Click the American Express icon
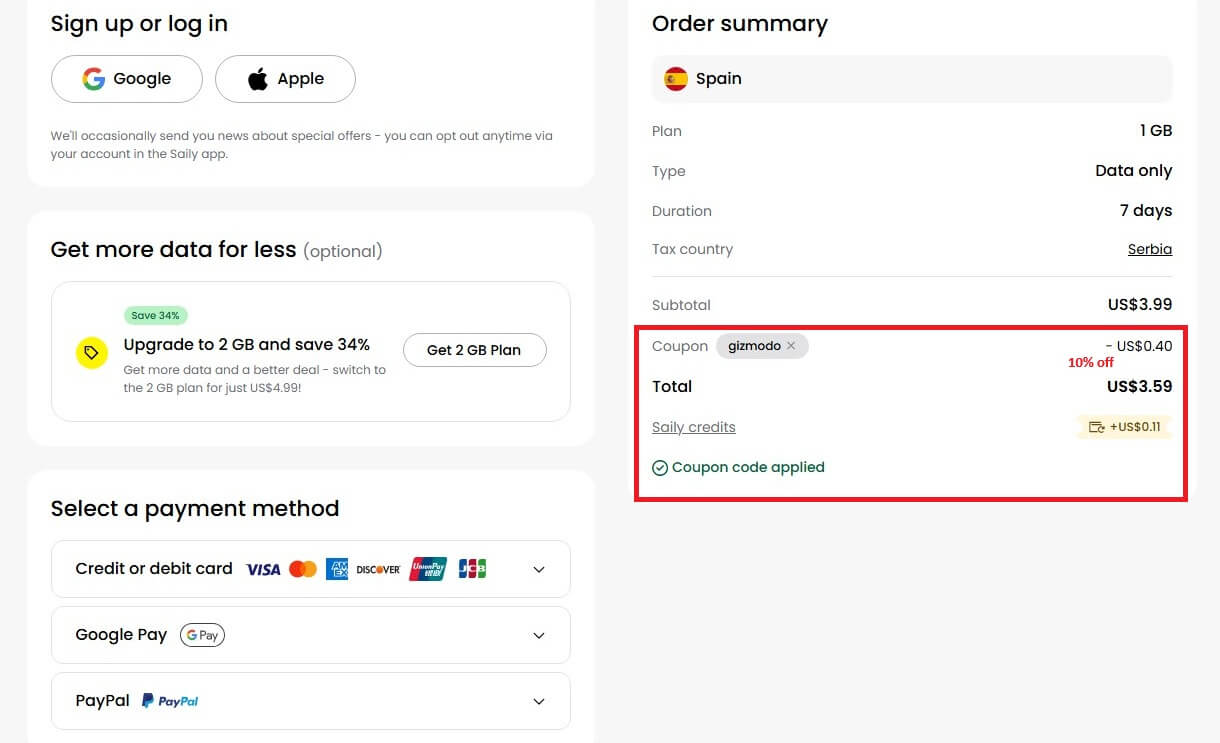The height and width of the screenshot is (743, 1220). pos(337,568)
